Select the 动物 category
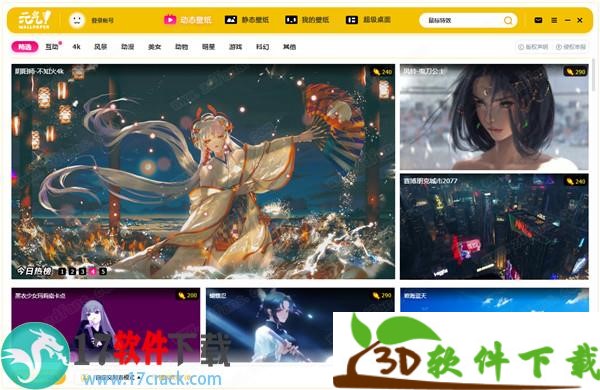The image size is (600, 390). point(181,47)
